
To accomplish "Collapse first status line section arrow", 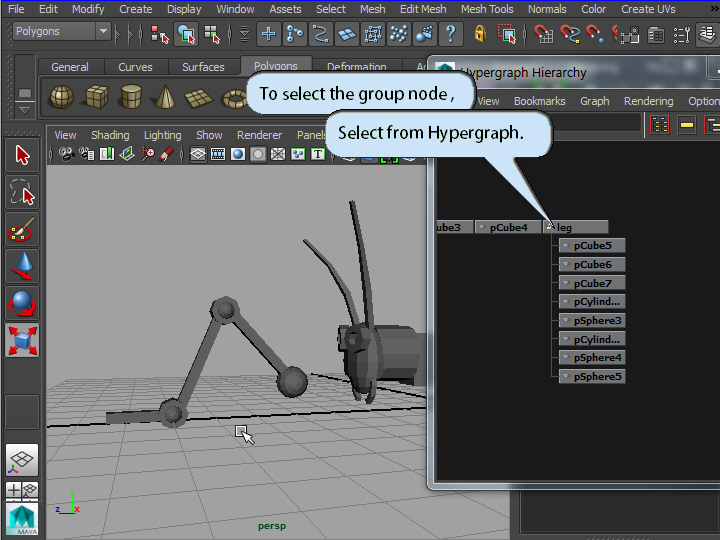I will 118,34.
